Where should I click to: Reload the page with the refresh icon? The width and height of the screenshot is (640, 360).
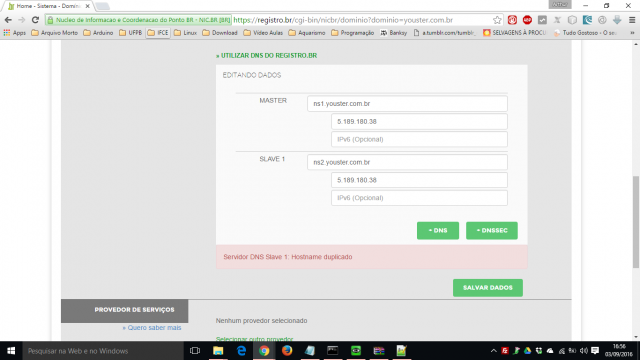pos(36,20)
